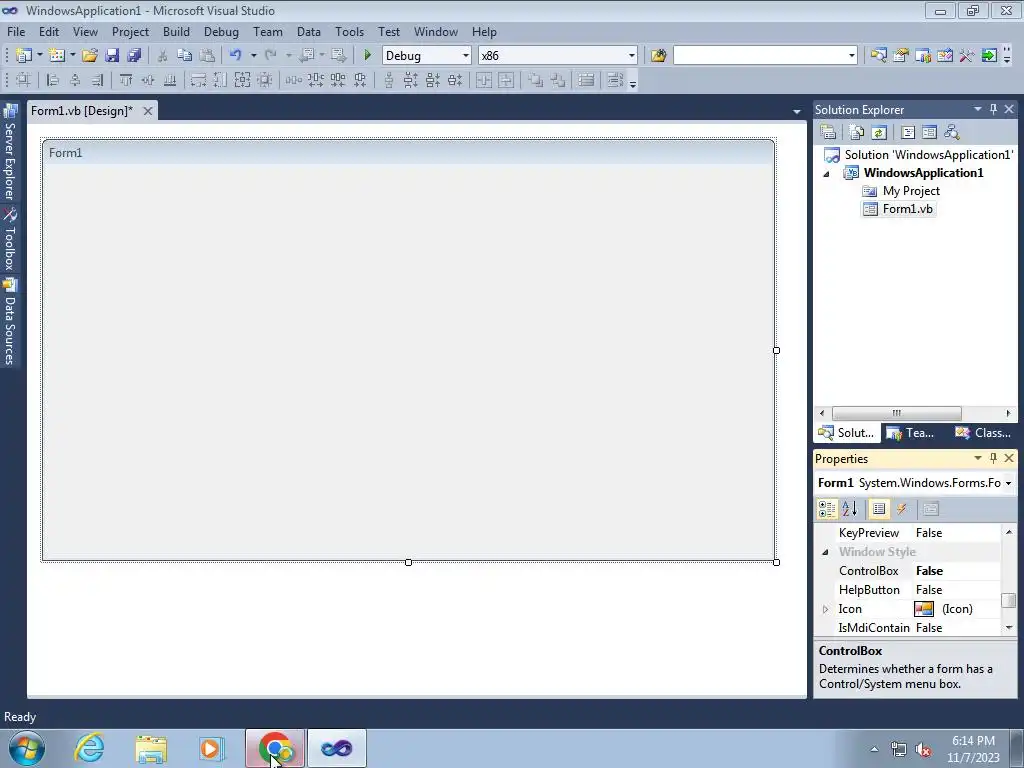Open Object Browser from the main toolbar
The image size is (1024, 768).
(x=945, y=56)
